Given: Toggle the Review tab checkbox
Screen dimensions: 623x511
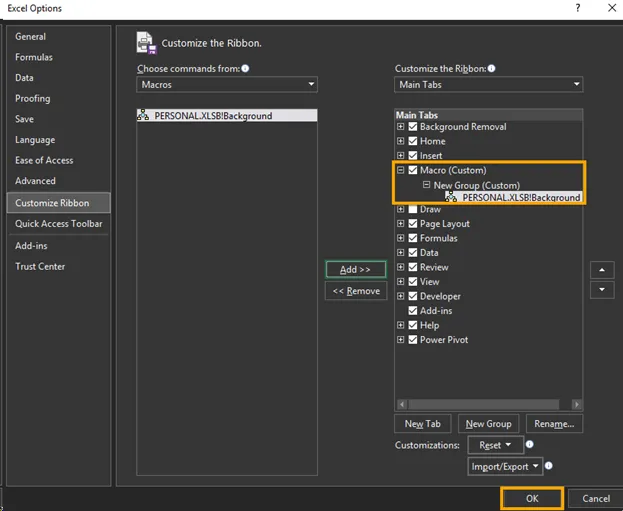Looking at the screenshot, I should (x=413, y=267).
